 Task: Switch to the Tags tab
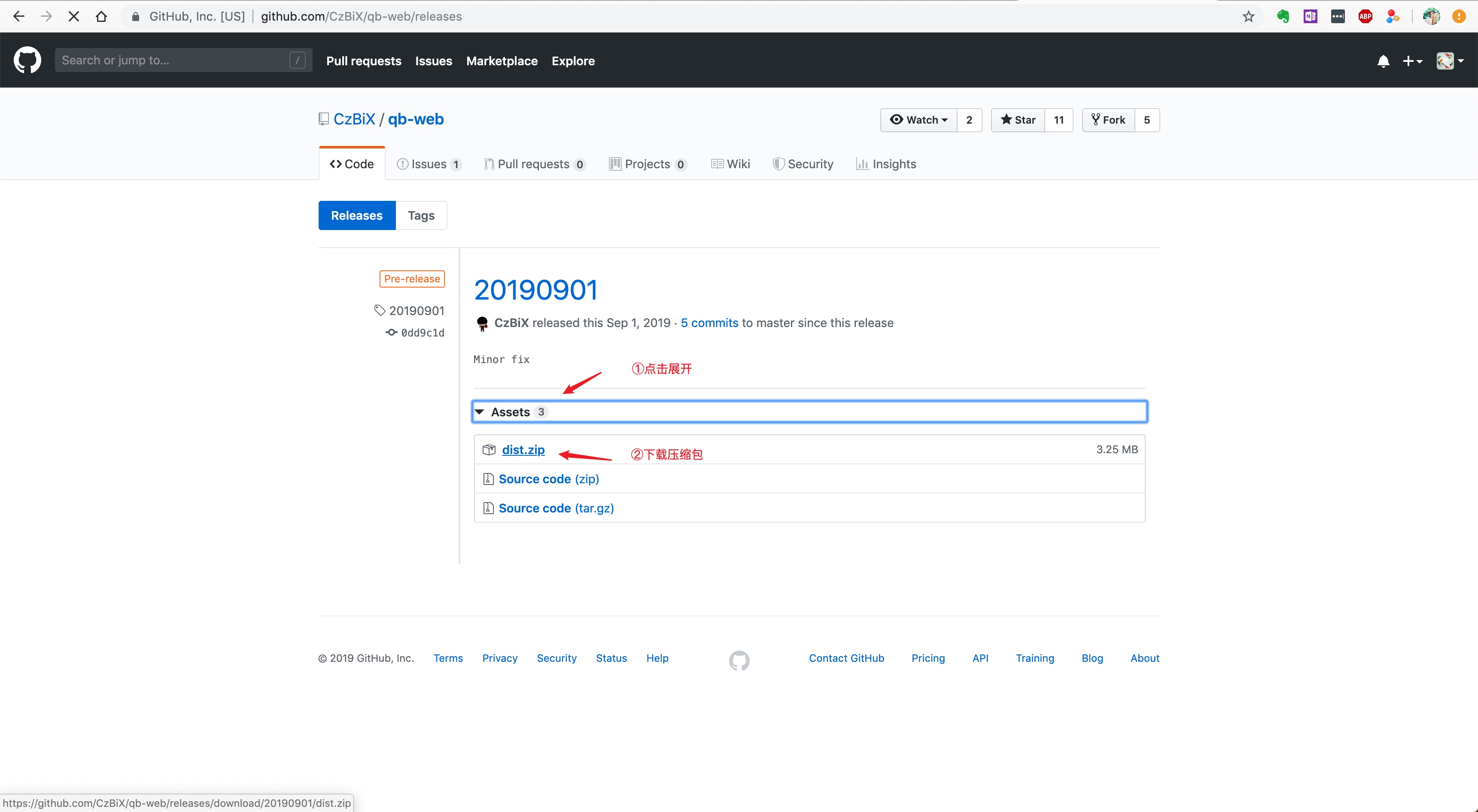point(420,215)
